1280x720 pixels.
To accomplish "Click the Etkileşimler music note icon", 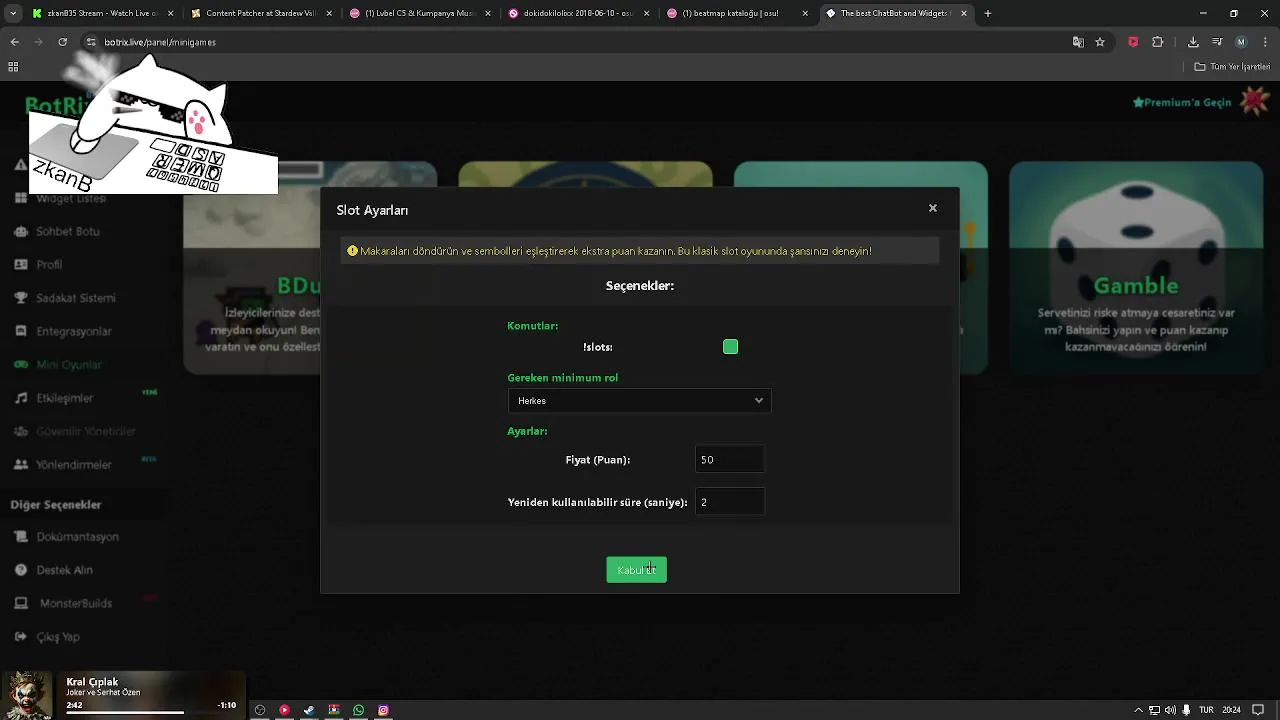I will (x=21, y=398).
